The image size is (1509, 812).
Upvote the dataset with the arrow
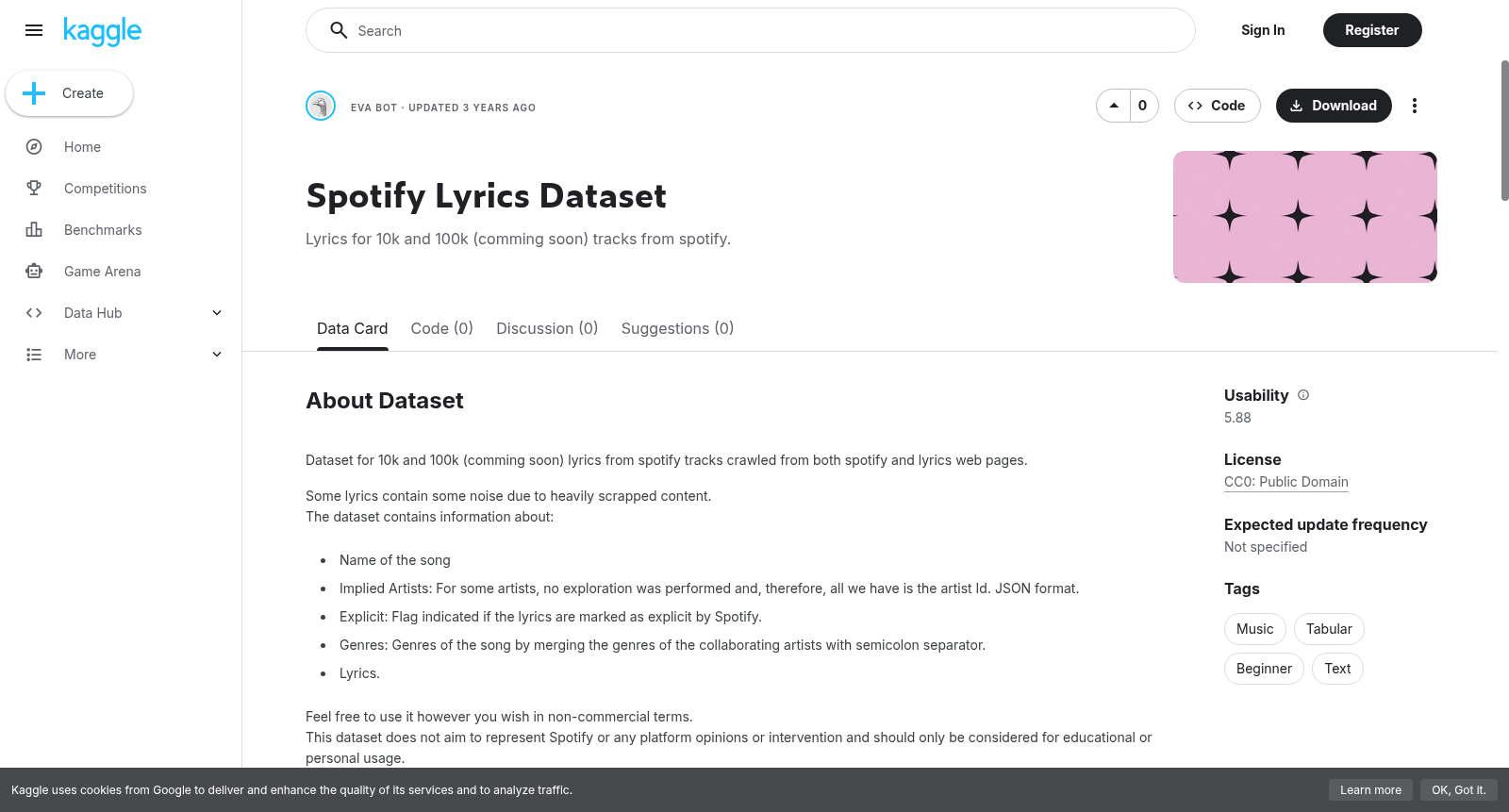[x=1114, y=106]
